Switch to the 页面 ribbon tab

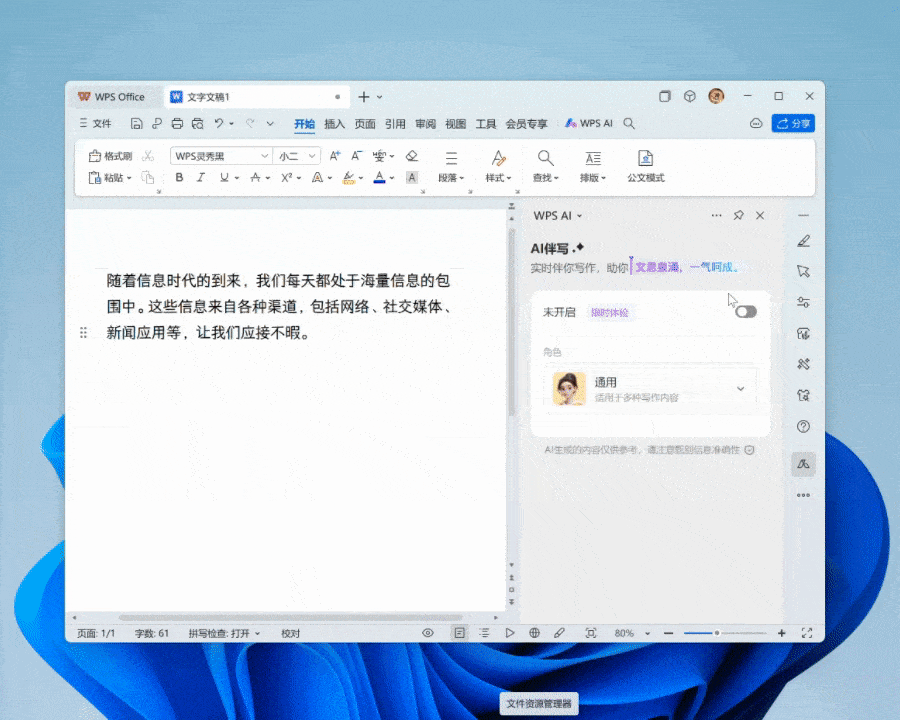pos(364,124)
